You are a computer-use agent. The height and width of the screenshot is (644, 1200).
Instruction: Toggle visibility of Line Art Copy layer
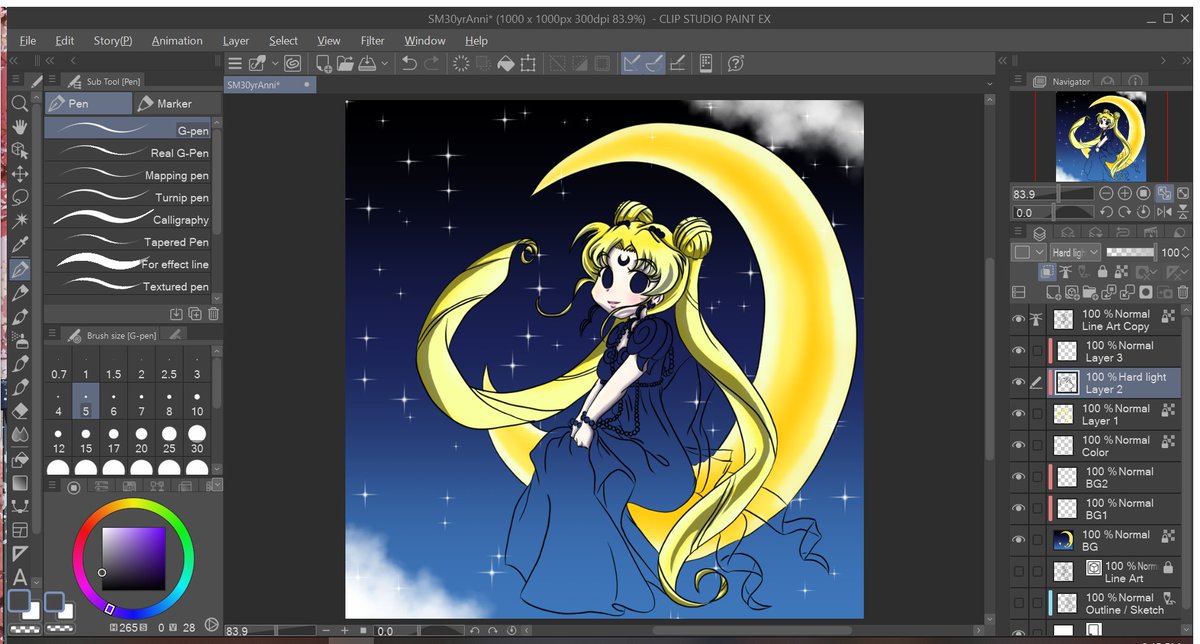point(1019,320)
